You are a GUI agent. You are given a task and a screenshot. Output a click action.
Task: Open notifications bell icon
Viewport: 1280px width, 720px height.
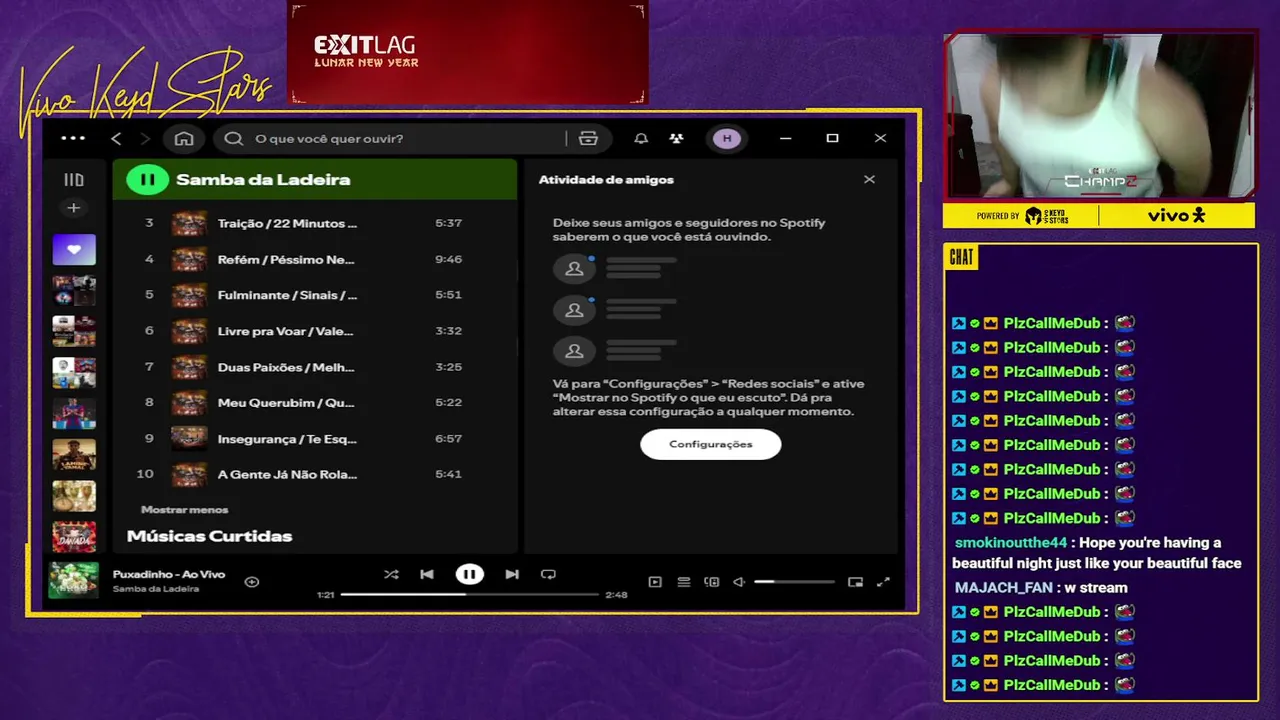click(x=641, y=138)
